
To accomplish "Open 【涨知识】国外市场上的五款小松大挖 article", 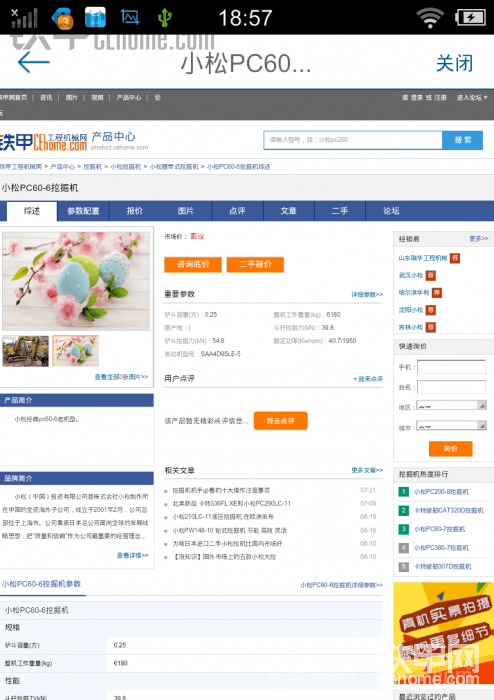I will 224,557.
